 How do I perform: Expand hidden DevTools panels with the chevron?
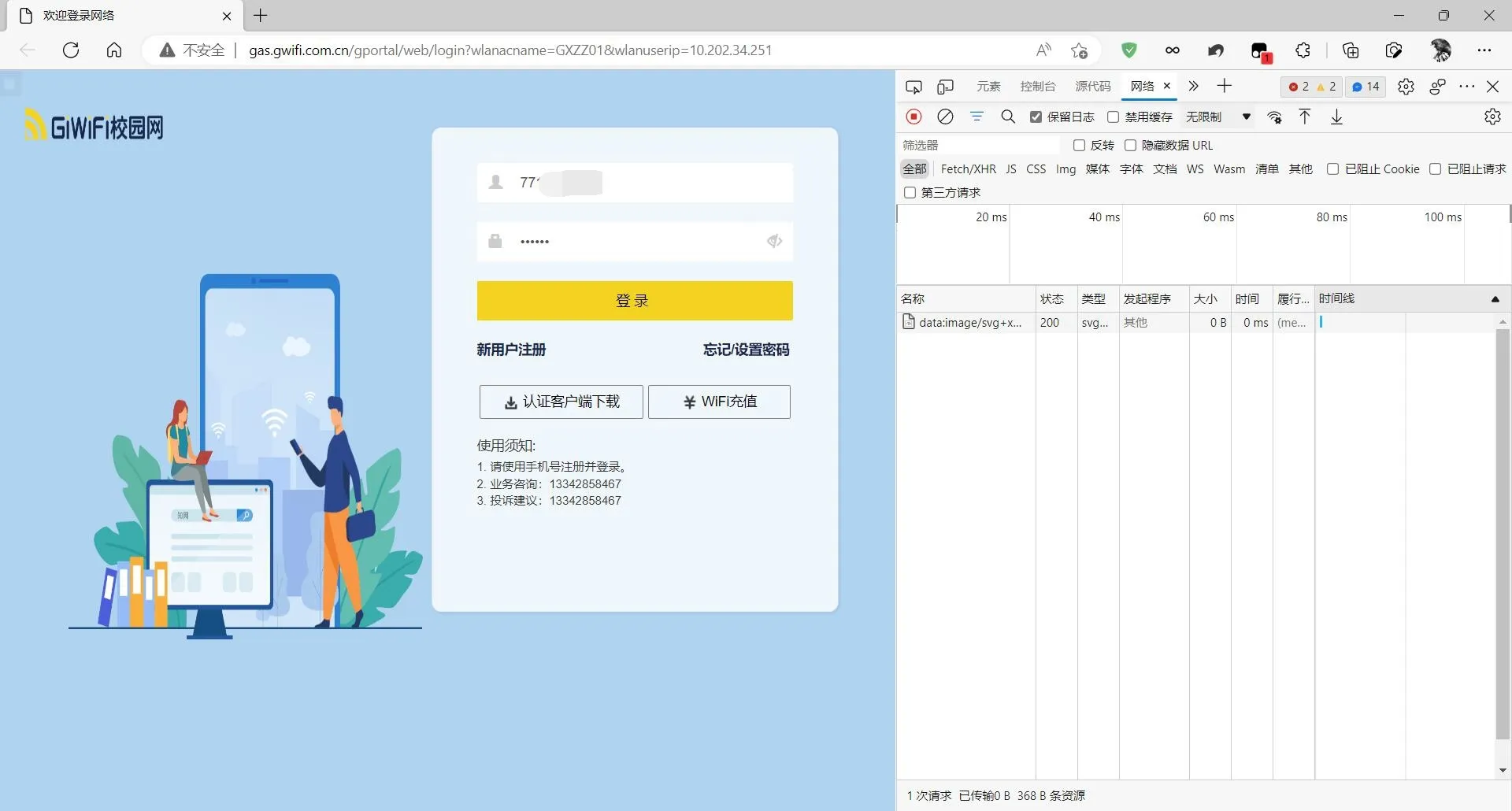click(1192, 87)
